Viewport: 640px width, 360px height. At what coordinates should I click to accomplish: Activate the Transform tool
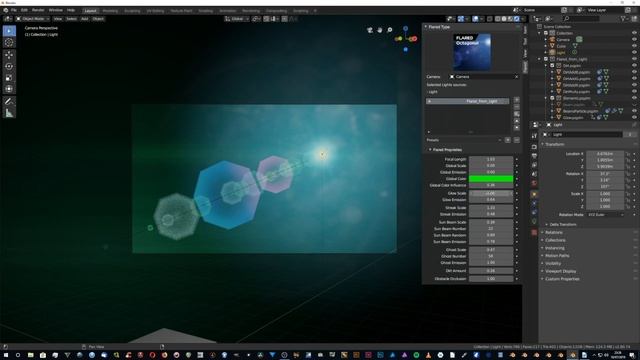pyautogui.click(x=9, y=89)
